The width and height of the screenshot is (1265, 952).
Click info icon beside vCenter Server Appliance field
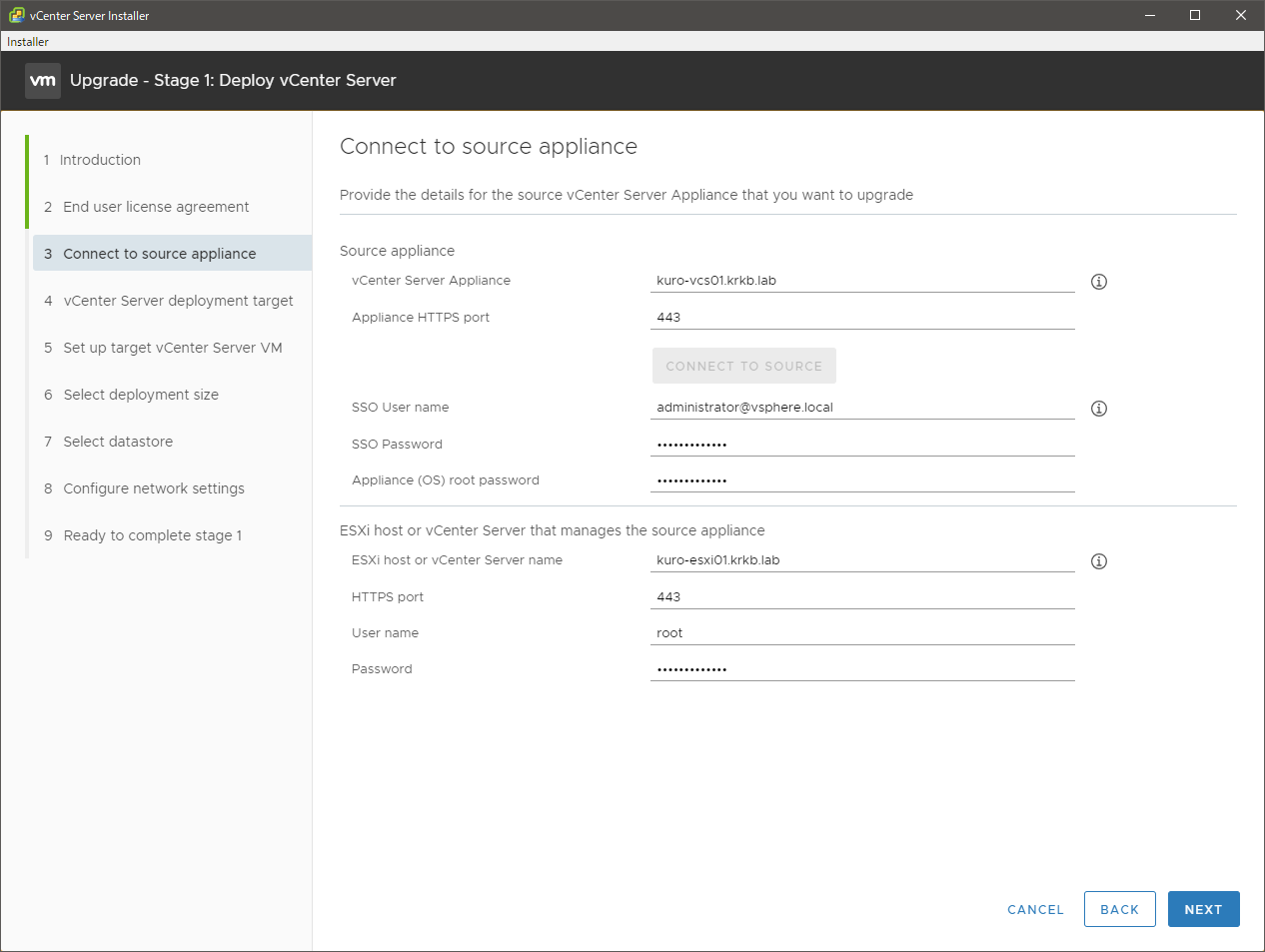coord(1099,282)
